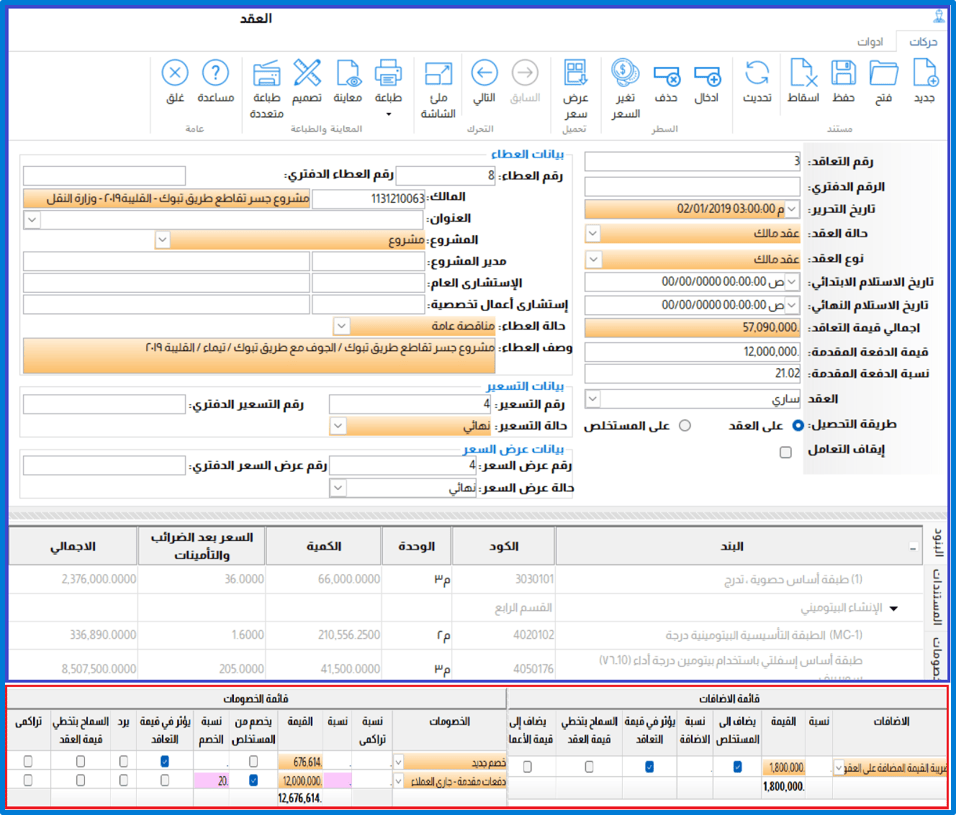956x815 pixels.
Task: Open the حالة التسعير dropdown
Action: tap(338, 425)
